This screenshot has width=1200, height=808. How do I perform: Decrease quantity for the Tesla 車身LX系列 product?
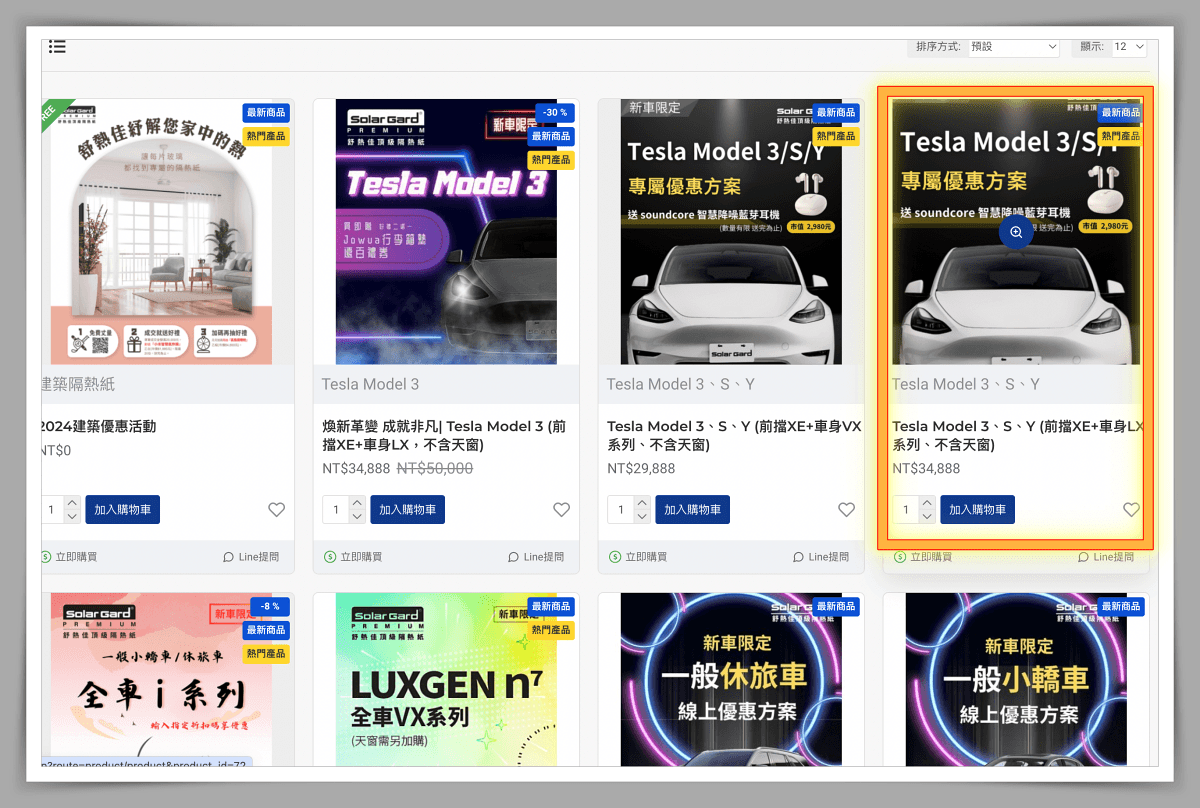(927, 516)
